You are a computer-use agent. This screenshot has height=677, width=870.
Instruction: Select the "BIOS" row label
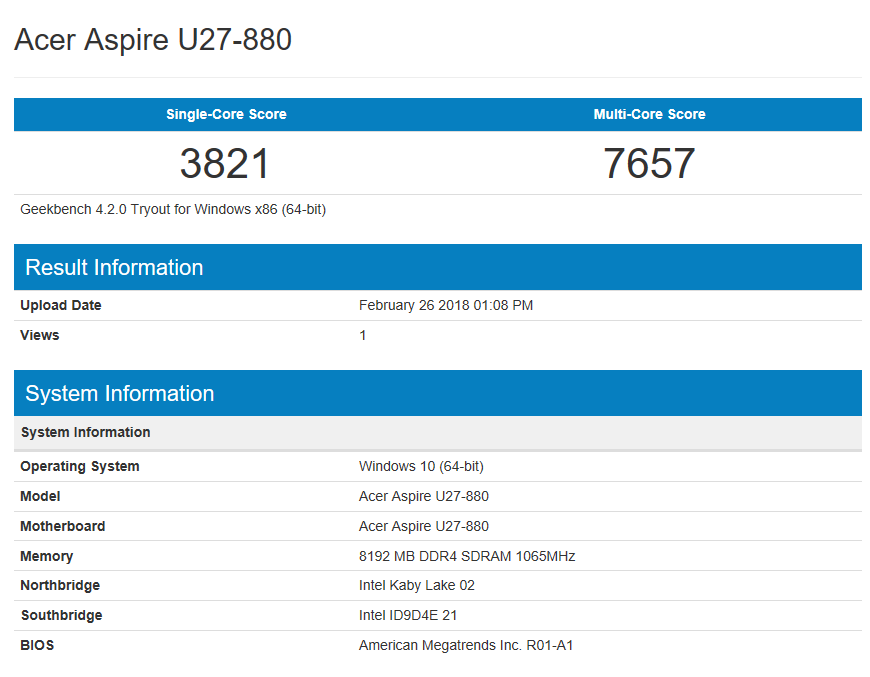(x=37, y=645)
